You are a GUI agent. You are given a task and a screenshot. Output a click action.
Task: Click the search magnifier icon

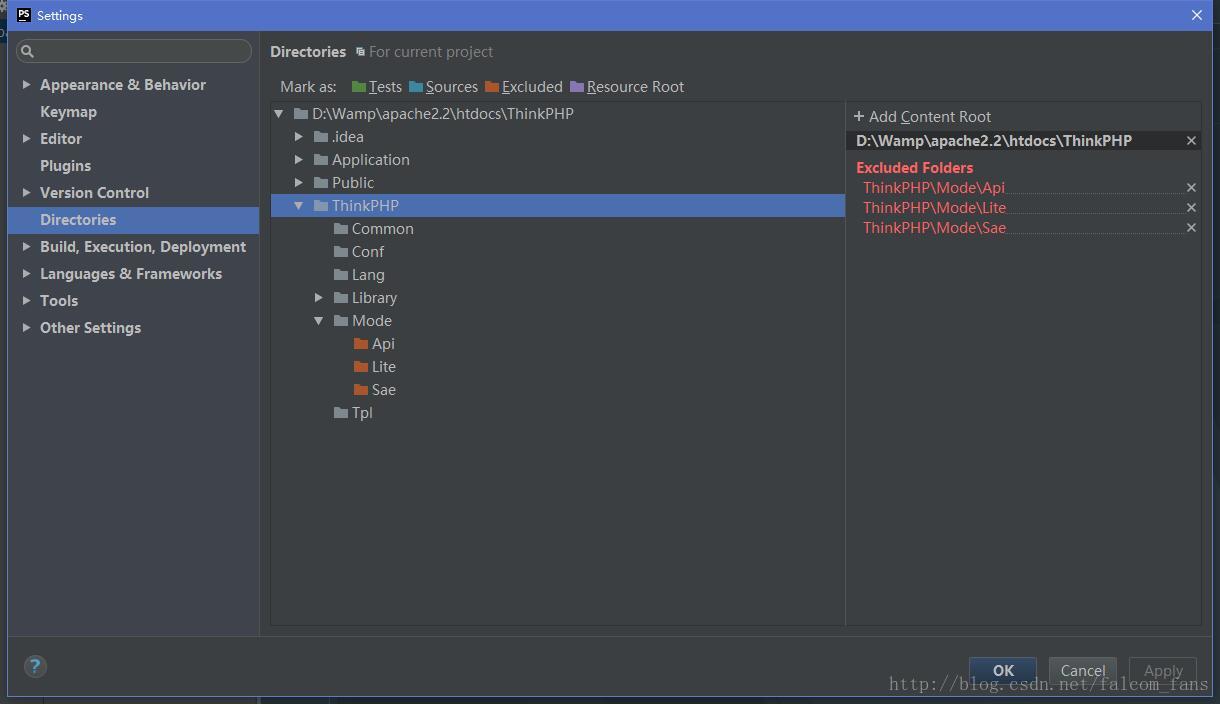[x=28, y=51]
